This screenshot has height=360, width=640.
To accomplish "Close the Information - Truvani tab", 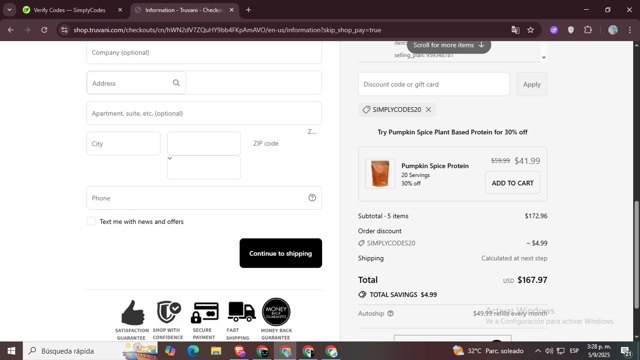I will [x=231, y=10].
